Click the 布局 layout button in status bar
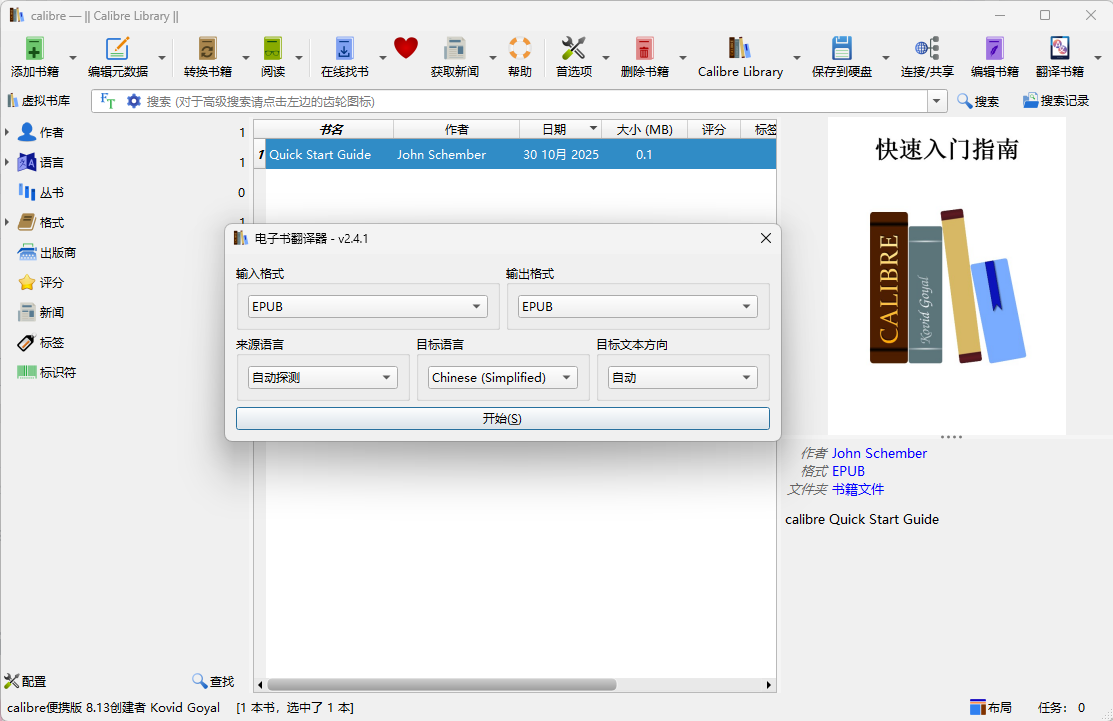Image resolution: width=1113 pixels, height=721 pixels. point(990,707)
